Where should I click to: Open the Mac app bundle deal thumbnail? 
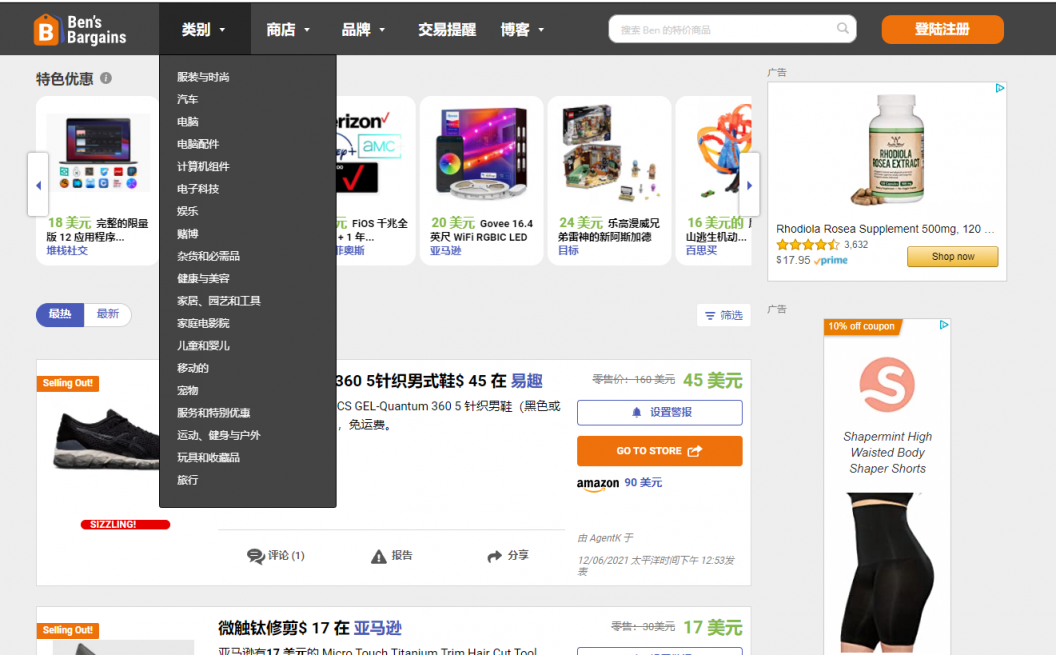pos(98,155)
